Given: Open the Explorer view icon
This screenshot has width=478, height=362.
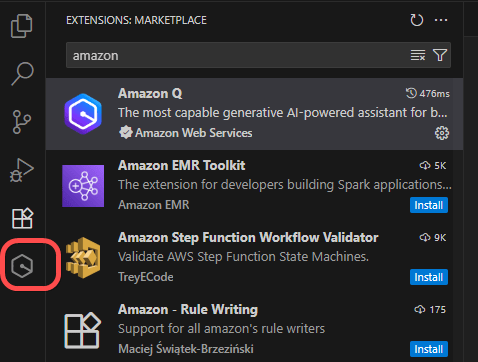Looking at the screenshot, I should [22, 26].
